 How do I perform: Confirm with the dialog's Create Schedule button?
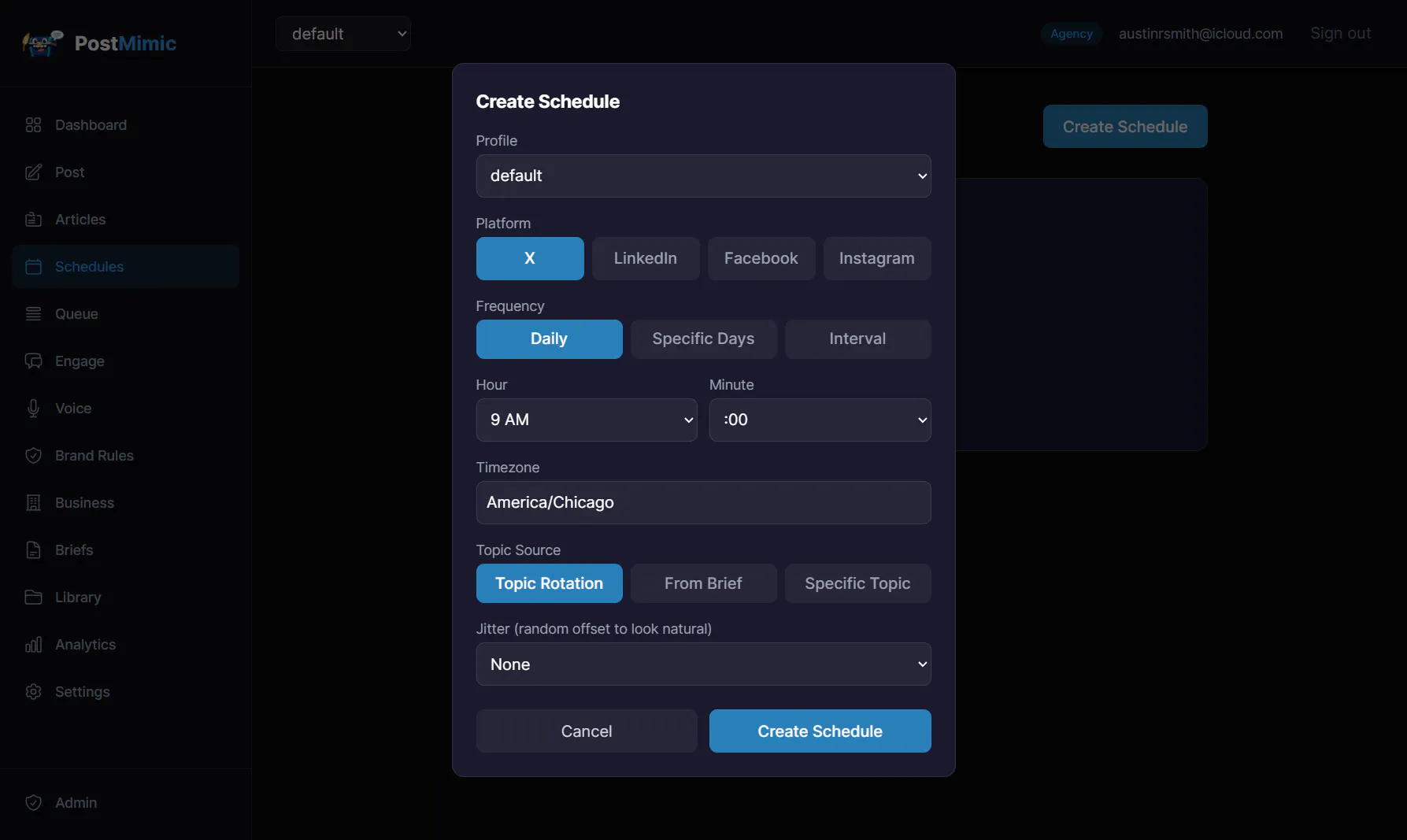click(x=820, y=731)
